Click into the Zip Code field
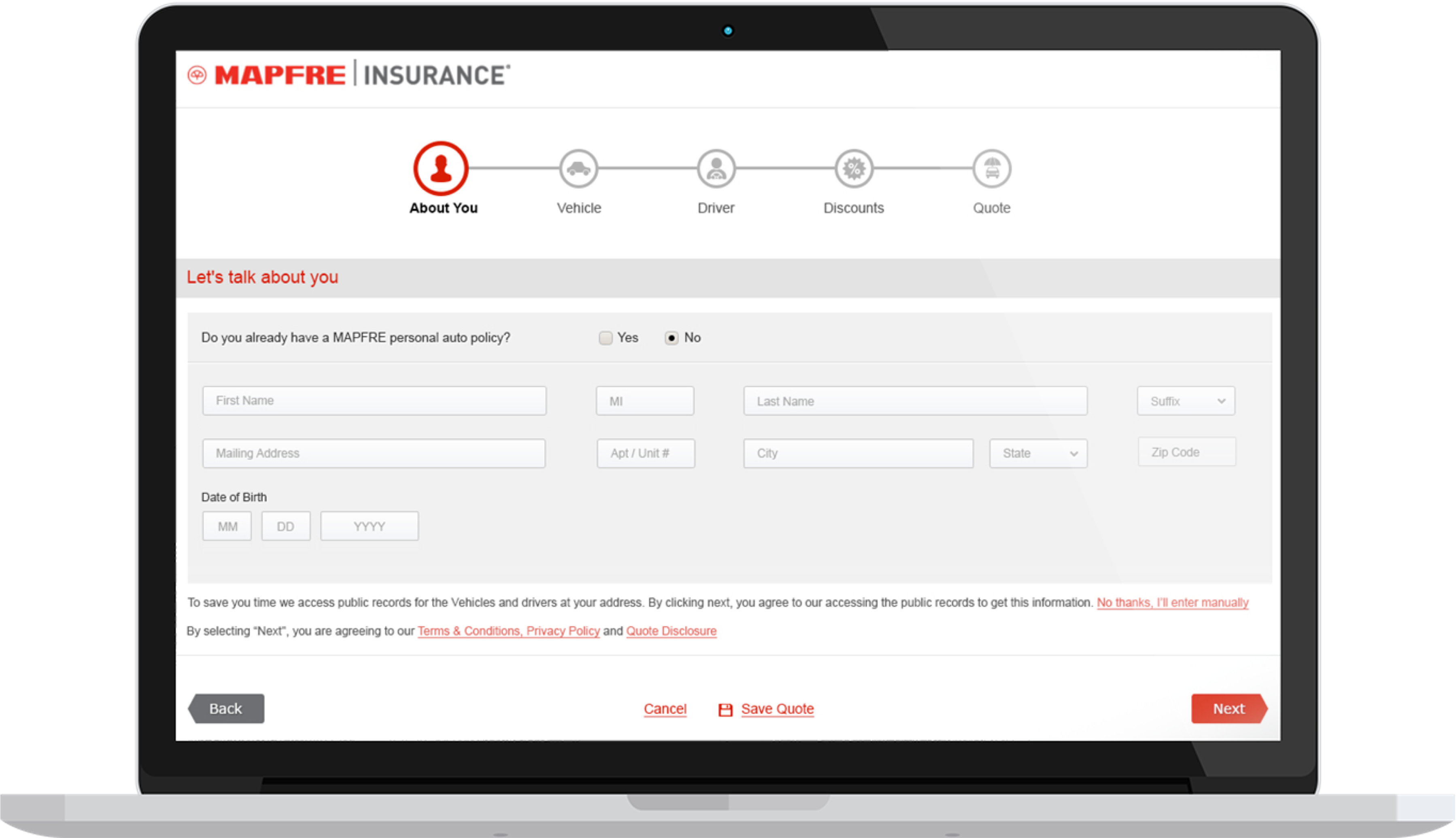The height and width of the screenshot is (838, 1456). click(1186, 452)
